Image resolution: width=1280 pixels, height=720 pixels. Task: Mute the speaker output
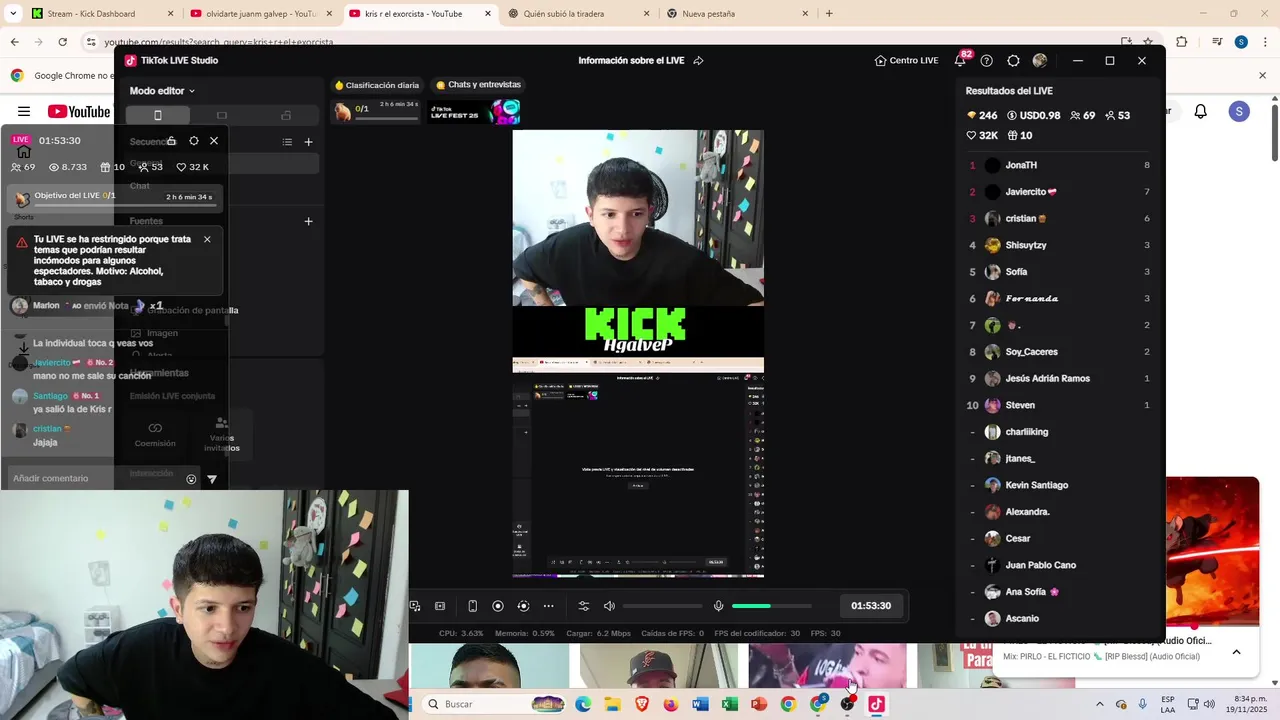click(x=609, y=606)
